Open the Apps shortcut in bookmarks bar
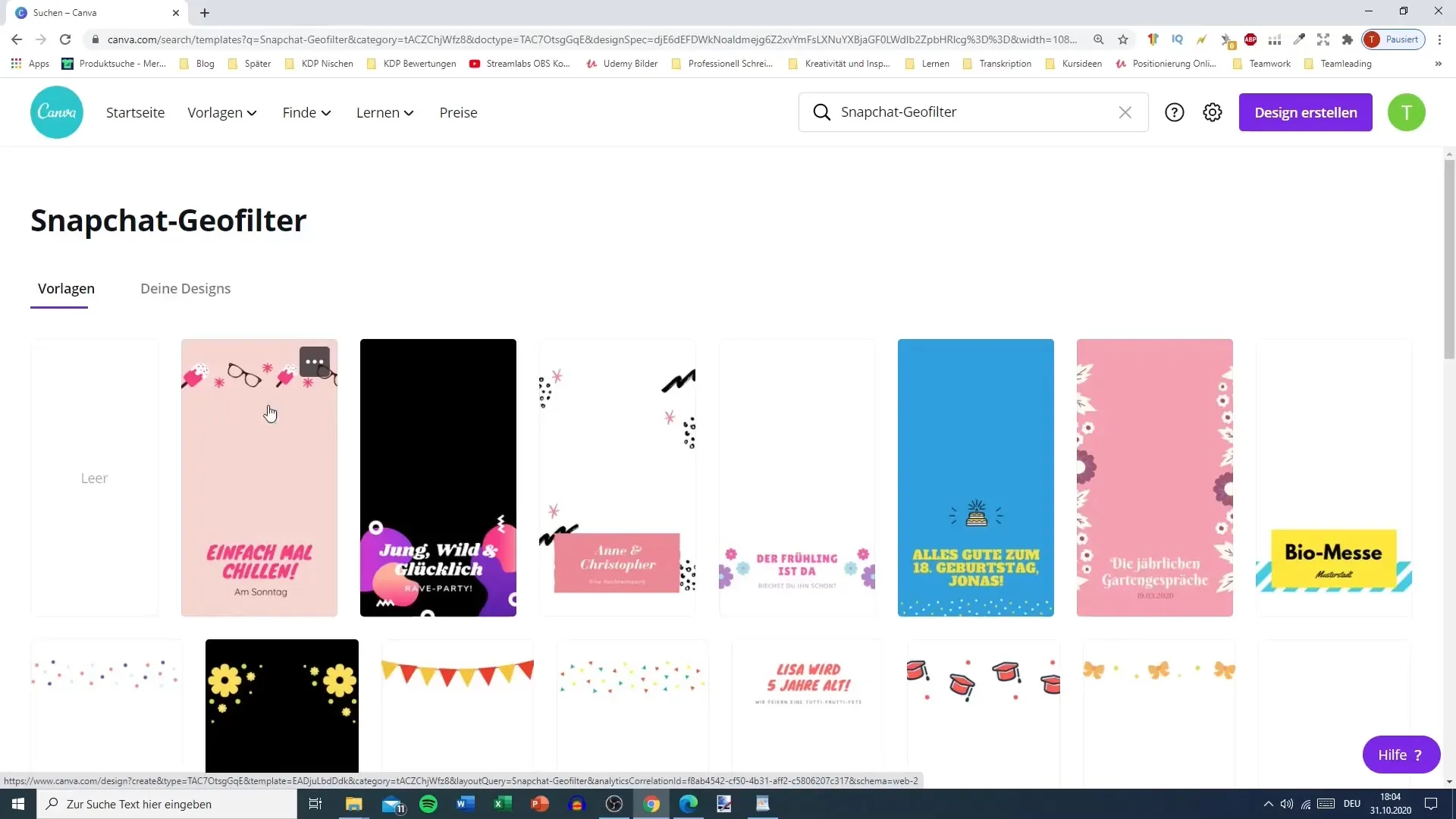This screenshot has height=819, width=1456. pos(30,64)
